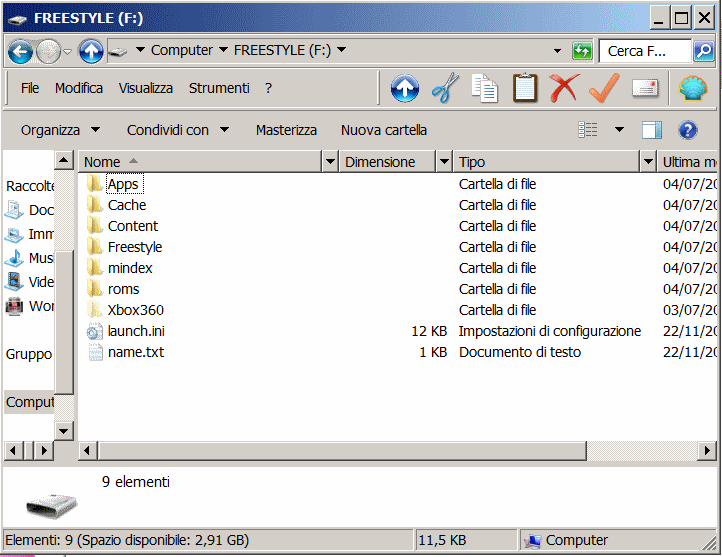The height and width of the screenshot is (557, 722).
Task: Open the Modifica menu
Action: 79,88
